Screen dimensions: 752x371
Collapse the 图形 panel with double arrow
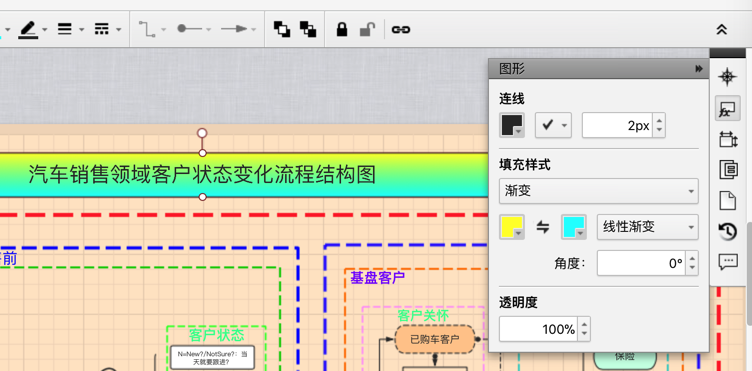(x=699, y=69)
